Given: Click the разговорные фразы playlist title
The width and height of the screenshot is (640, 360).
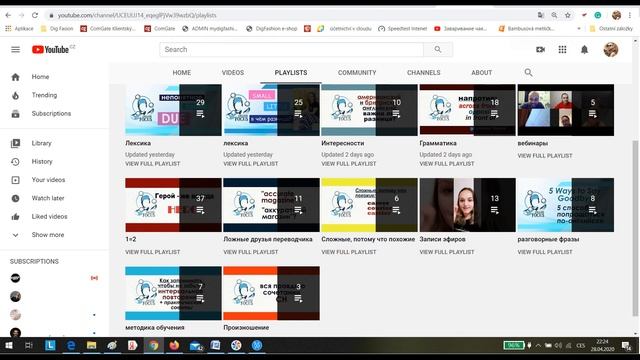Looking at the screenshot, I should pyautogui.click(x=548, y=239).
